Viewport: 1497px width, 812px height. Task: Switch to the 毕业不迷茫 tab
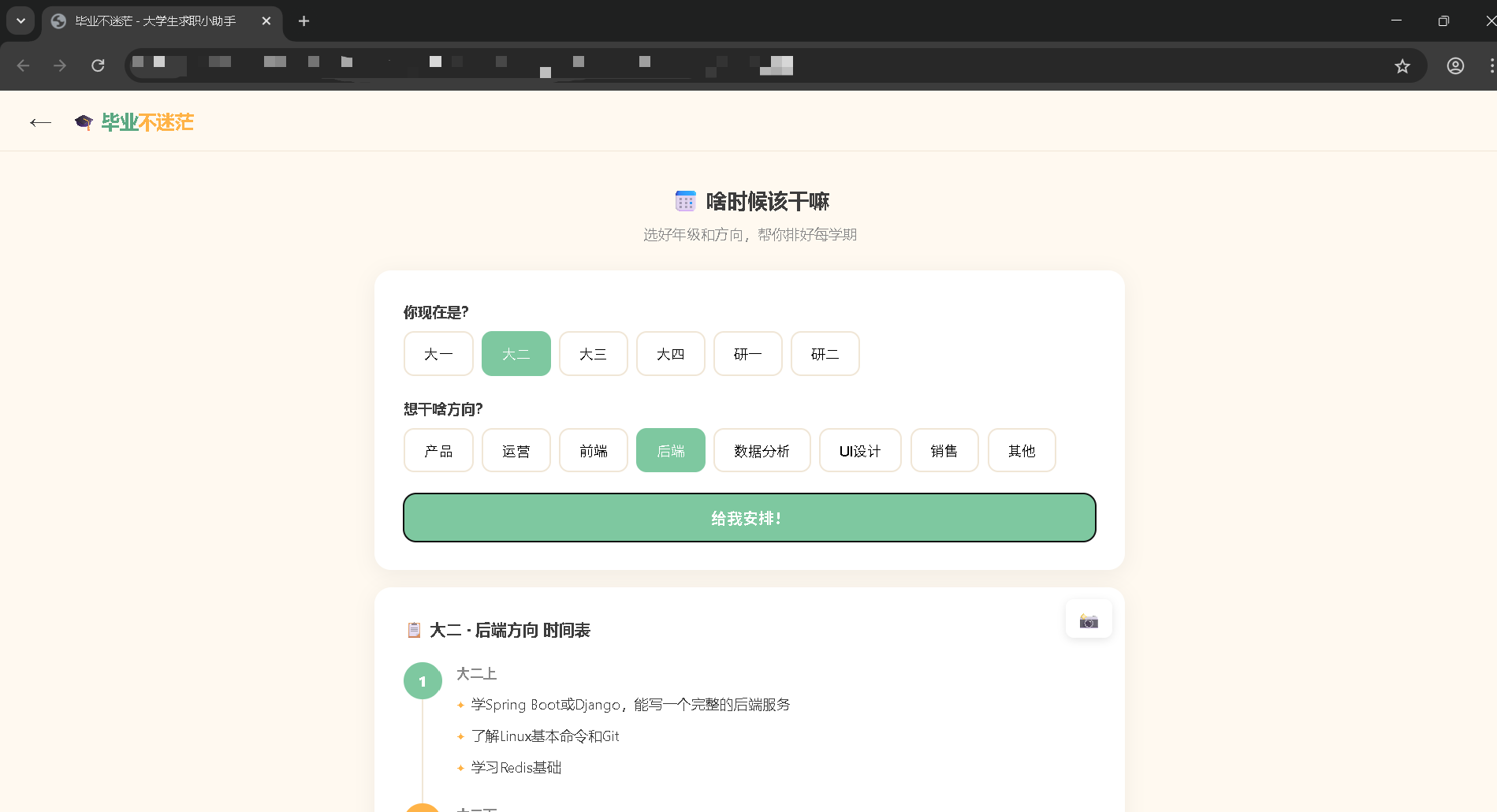[x=155, y=21]
